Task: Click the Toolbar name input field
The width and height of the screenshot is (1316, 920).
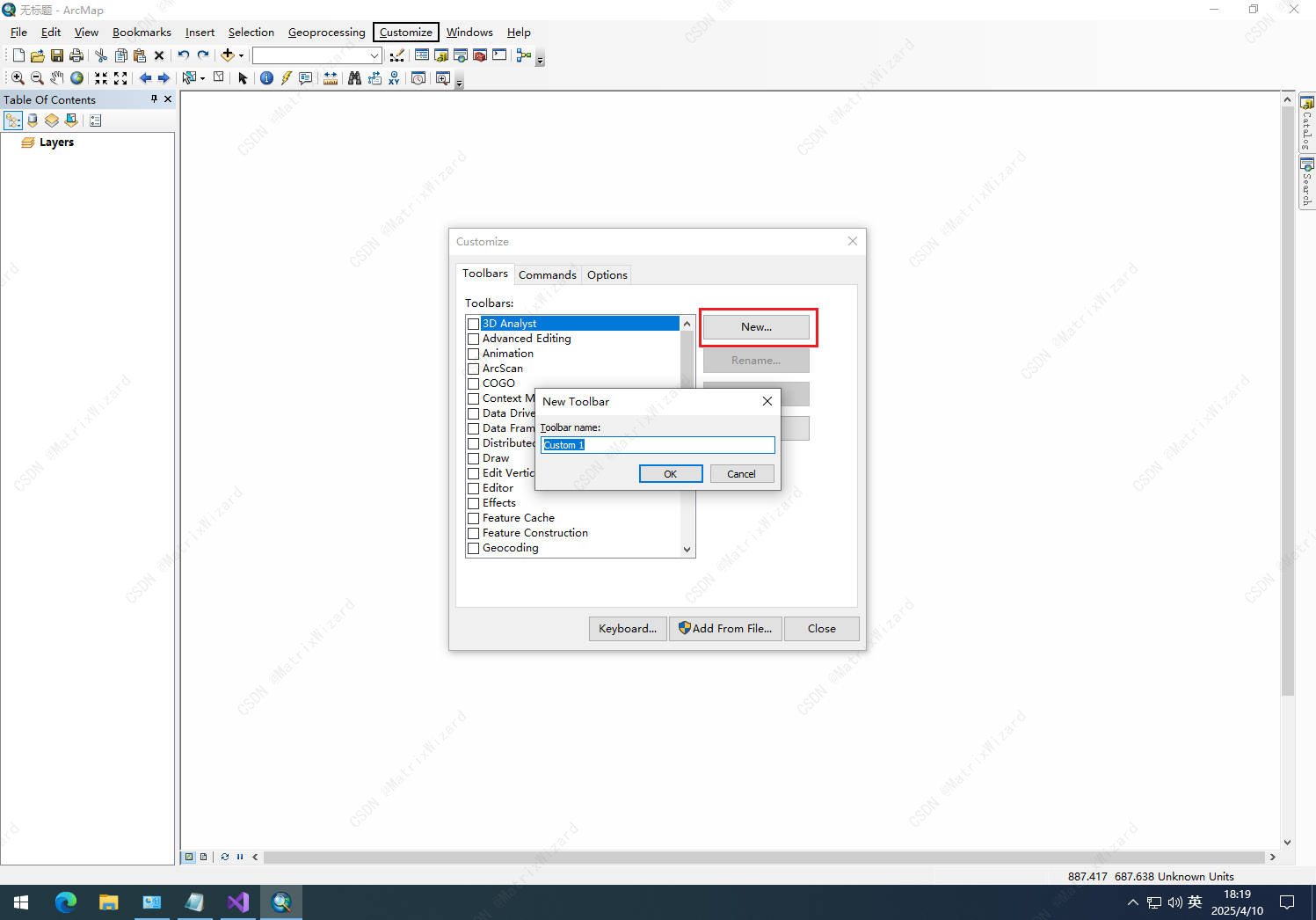Action: pyautogui.click(x=658, y=445)
